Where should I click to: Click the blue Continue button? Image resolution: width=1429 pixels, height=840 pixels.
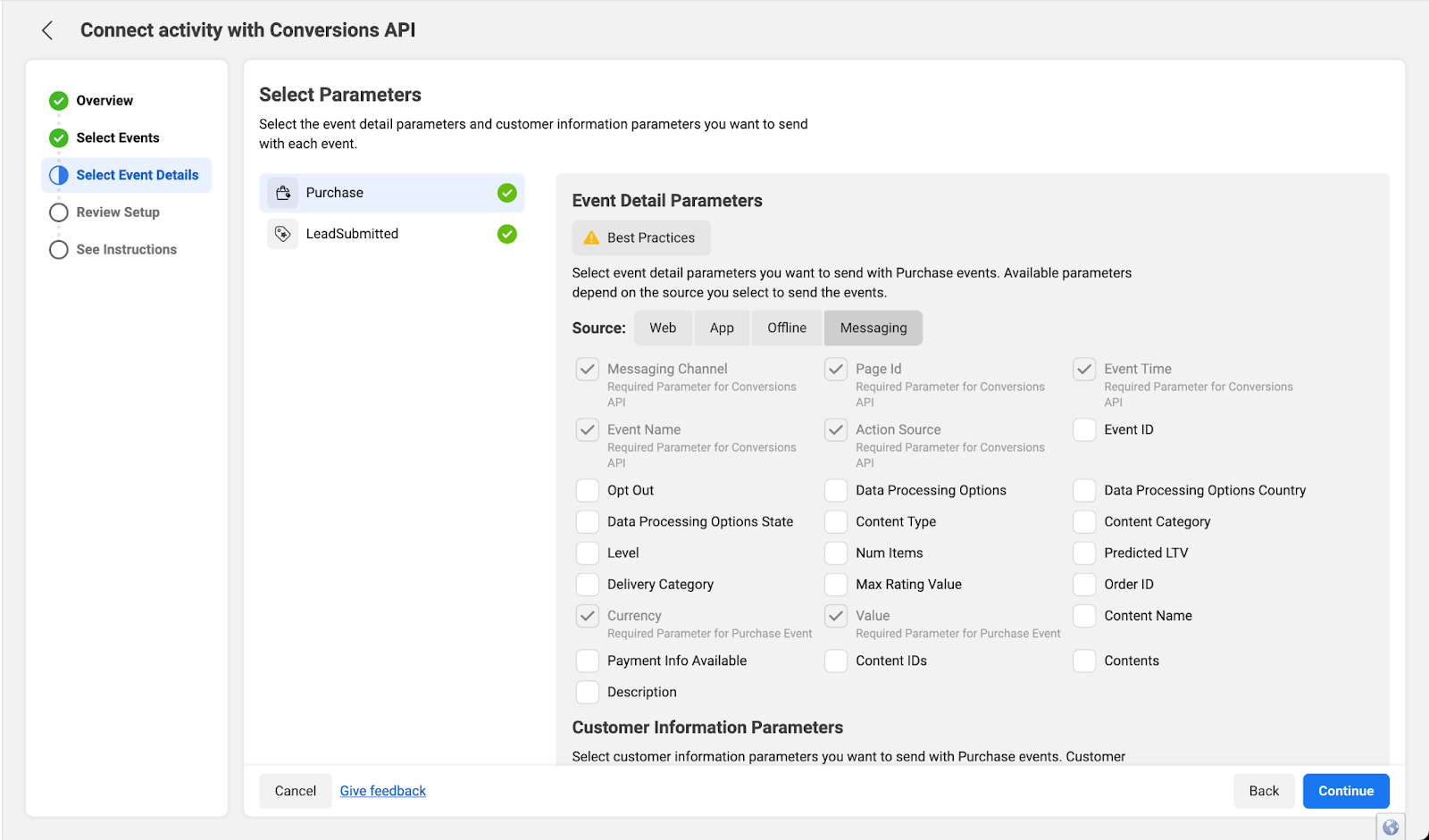(x=1346, y=791)
